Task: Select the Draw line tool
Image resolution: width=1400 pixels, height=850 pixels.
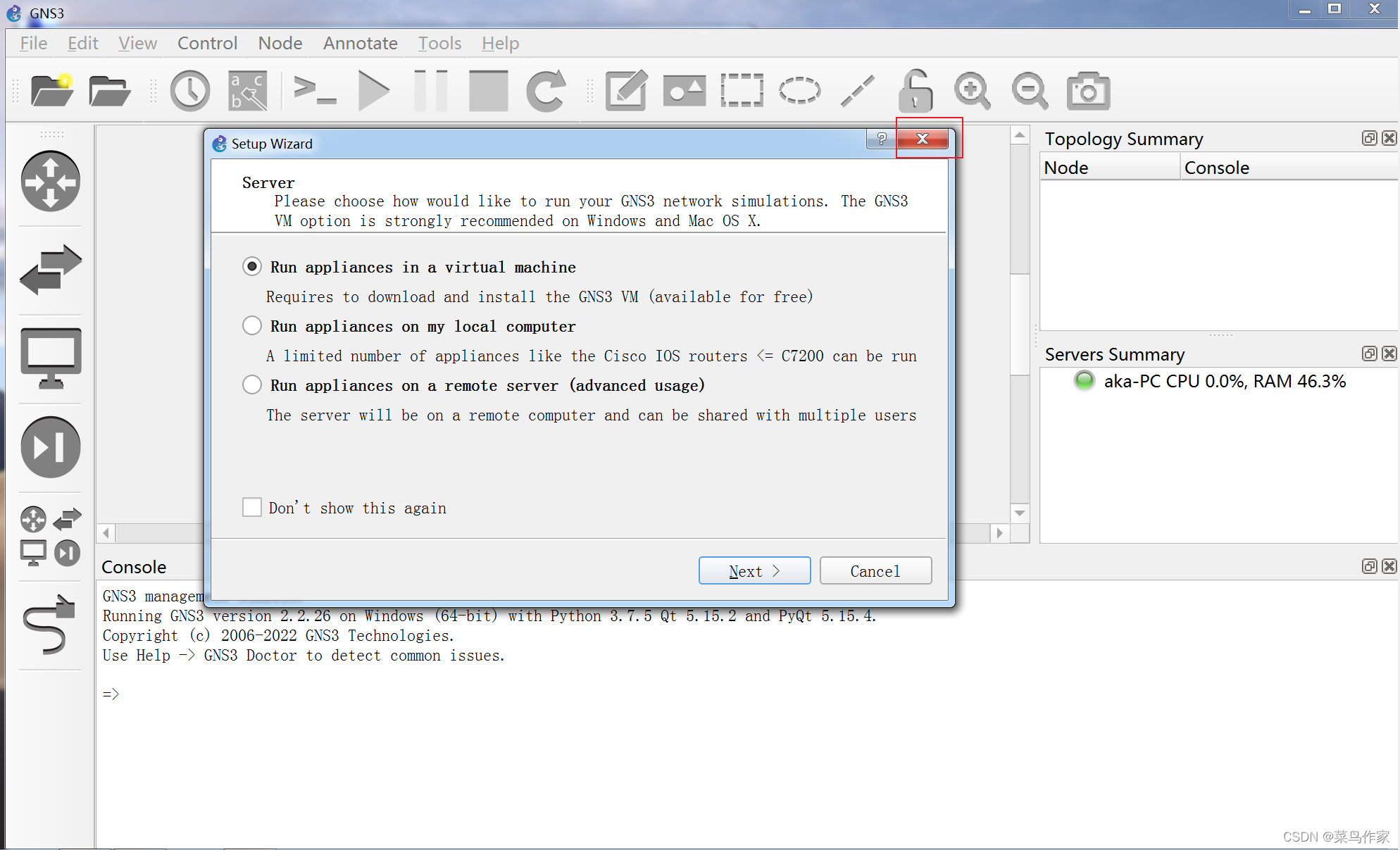Action: click(x=858, y=91)
